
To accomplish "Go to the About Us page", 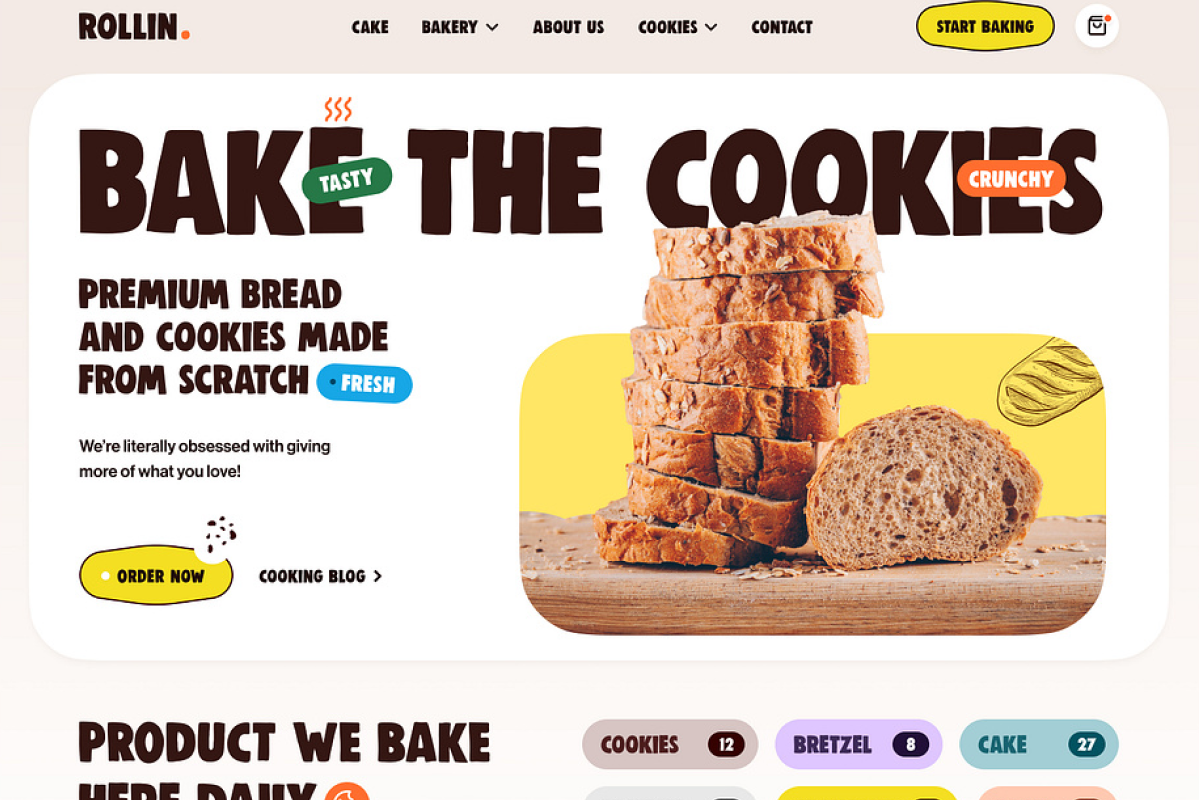I will coord(568,27).
